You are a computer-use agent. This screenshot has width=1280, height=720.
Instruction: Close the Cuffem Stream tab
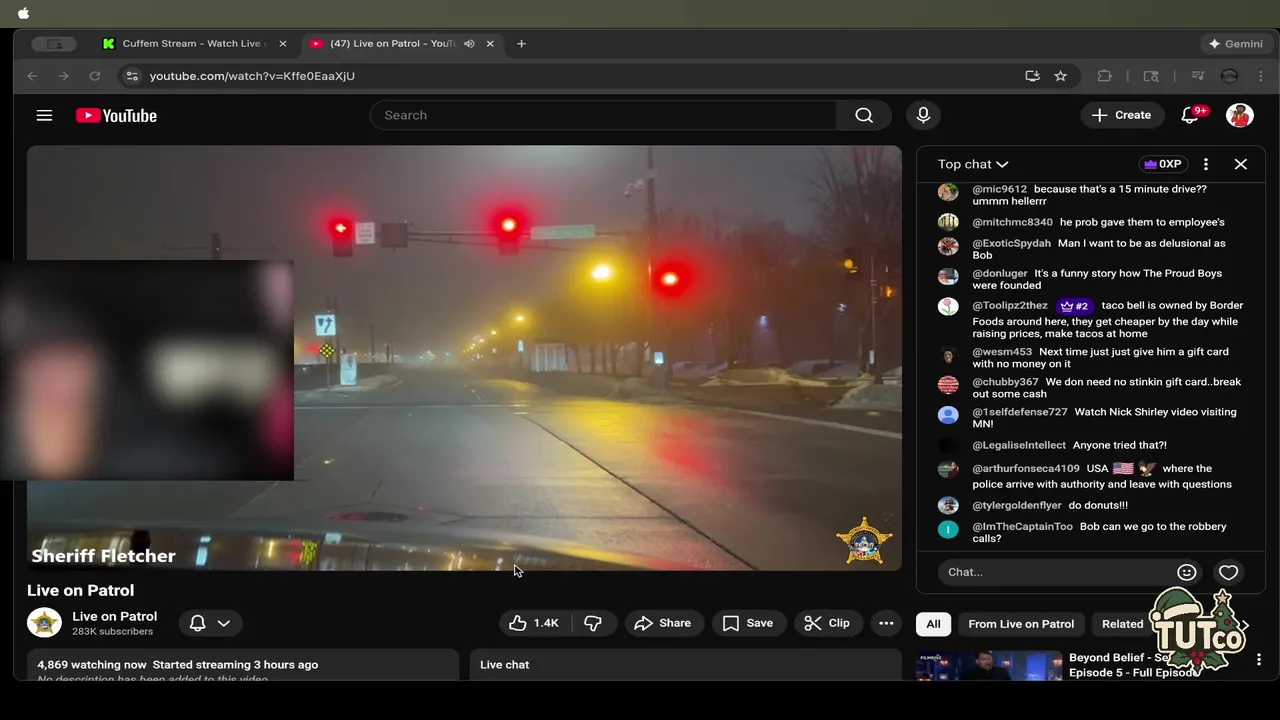(283, 44)
